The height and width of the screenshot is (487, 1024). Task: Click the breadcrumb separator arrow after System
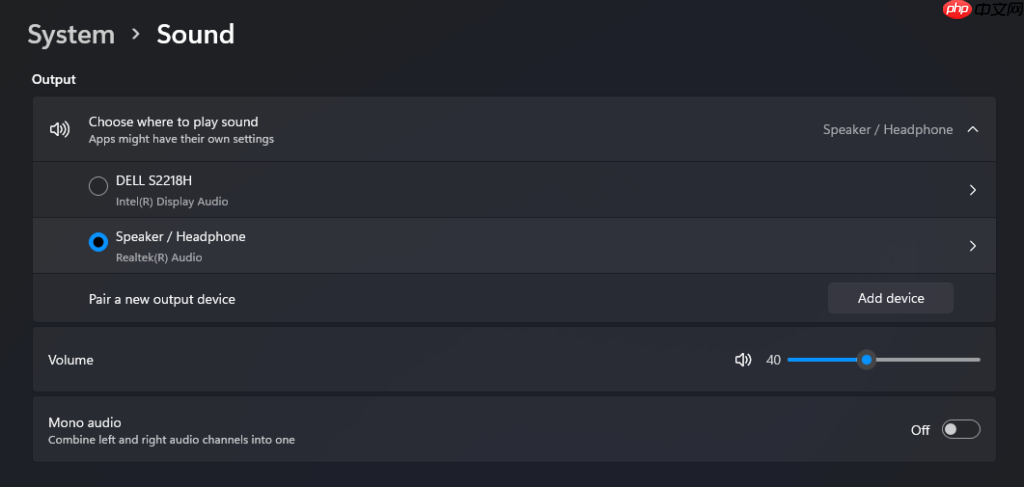pos(136,34)
